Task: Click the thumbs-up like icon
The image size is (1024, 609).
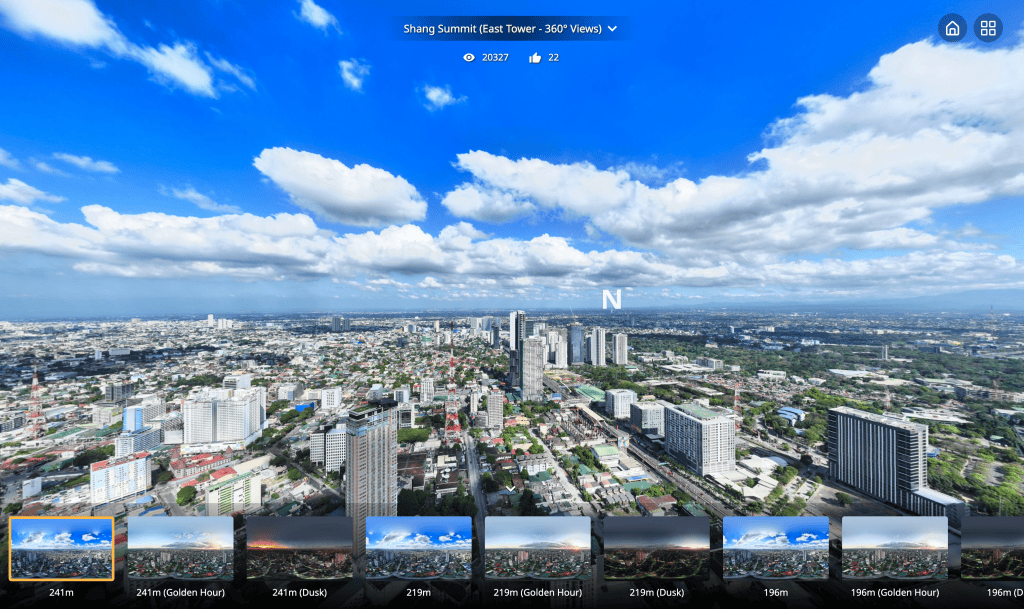Action: (x=535, y=58)
